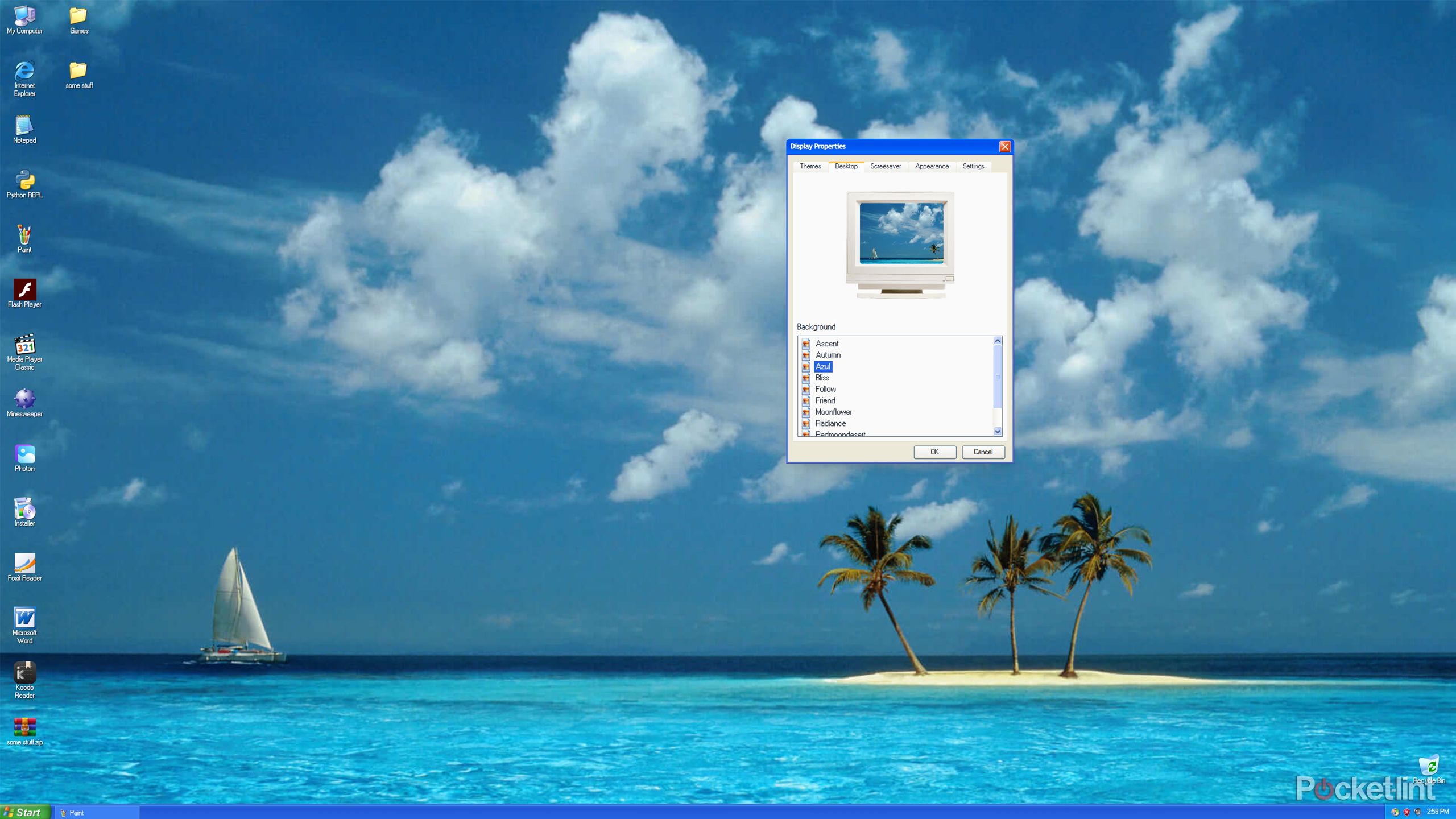Choose the Autumn background
The height and width of the screenshot is (819, 1456).
tap(828, 355)
